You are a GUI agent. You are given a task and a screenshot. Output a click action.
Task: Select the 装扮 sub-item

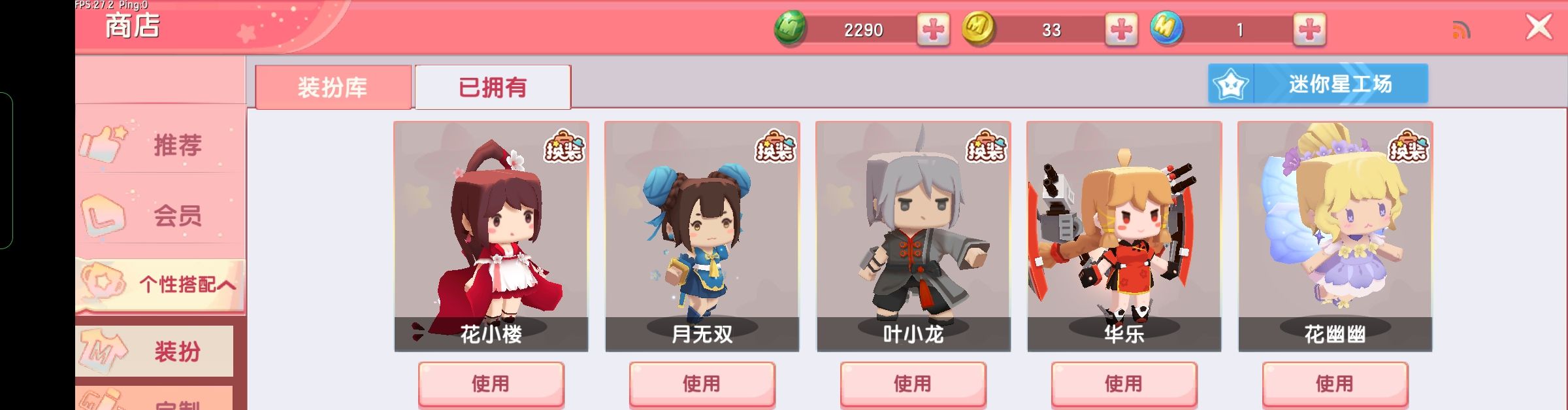pyautogui.click(x=155, y=351)
